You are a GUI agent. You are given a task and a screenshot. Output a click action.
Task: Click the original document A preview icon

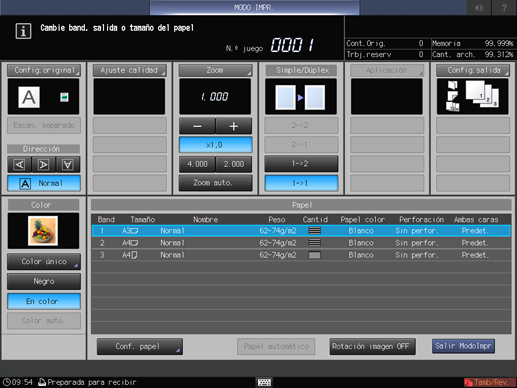coord(29,97)
